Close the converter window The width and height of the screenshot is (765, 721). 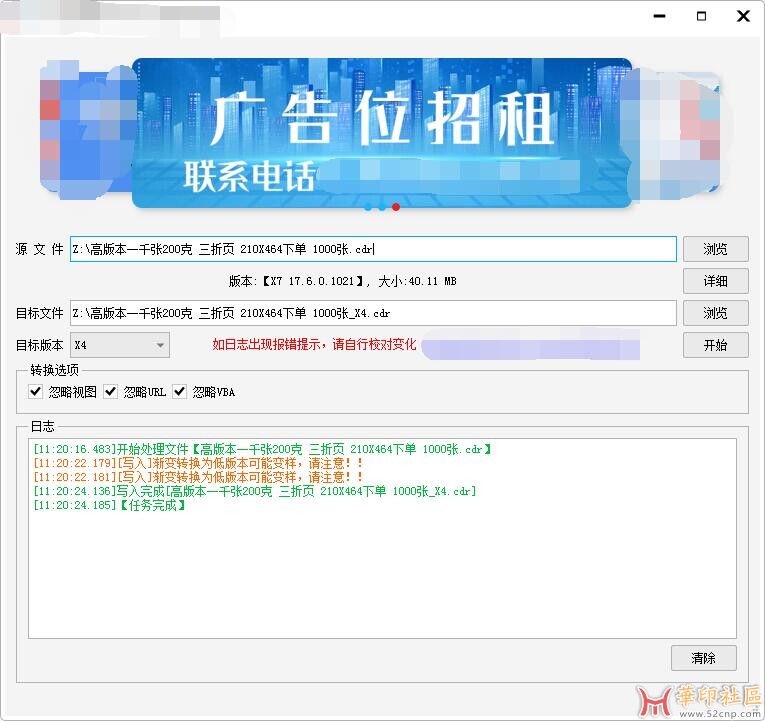click(743, 16)
